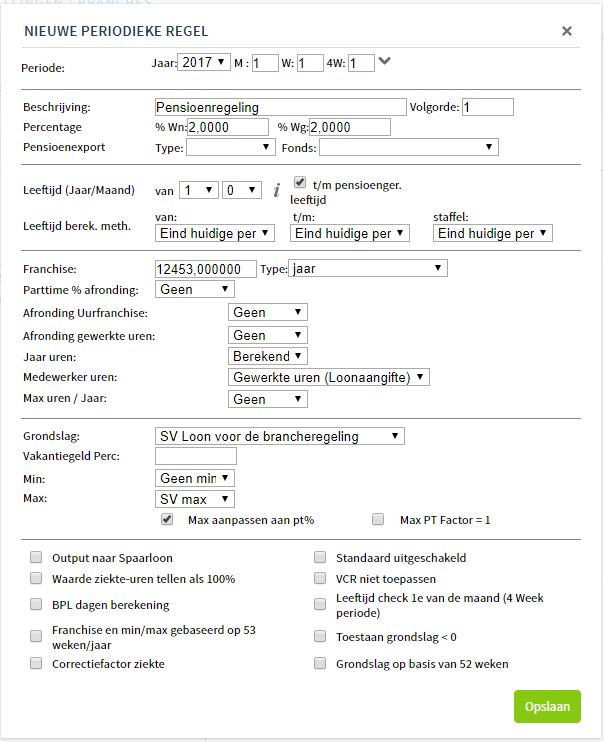This screenshot has height=742, width=604.
Task: Open Afronding Uurfranchise dropdown
Action: point(267,312)
